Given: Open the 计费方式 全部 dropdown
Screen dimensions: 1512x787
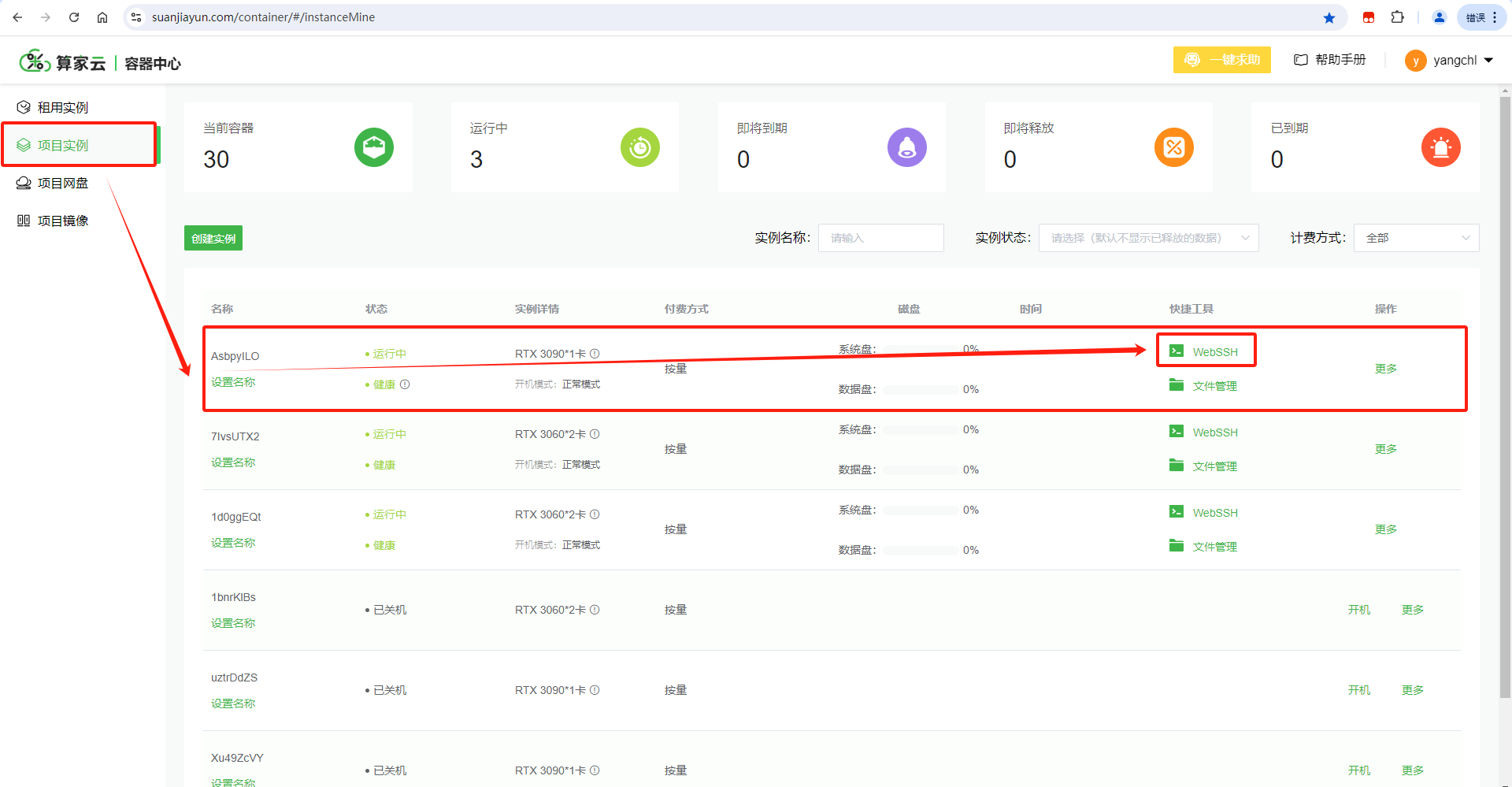Looking at the screenshot, I should click(x=1416, y=238).
